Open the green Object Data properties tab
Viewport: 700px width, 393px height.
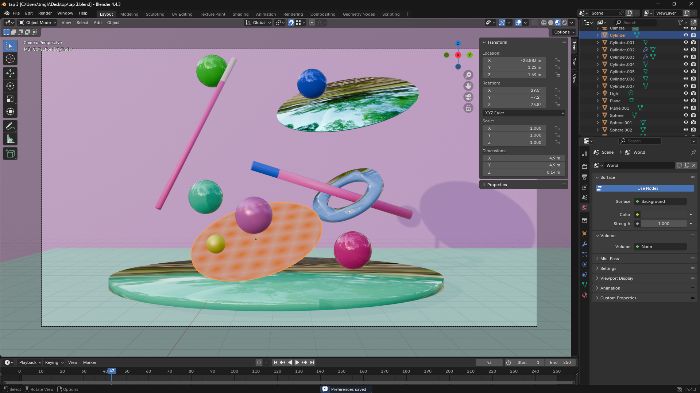coord(584,284)
